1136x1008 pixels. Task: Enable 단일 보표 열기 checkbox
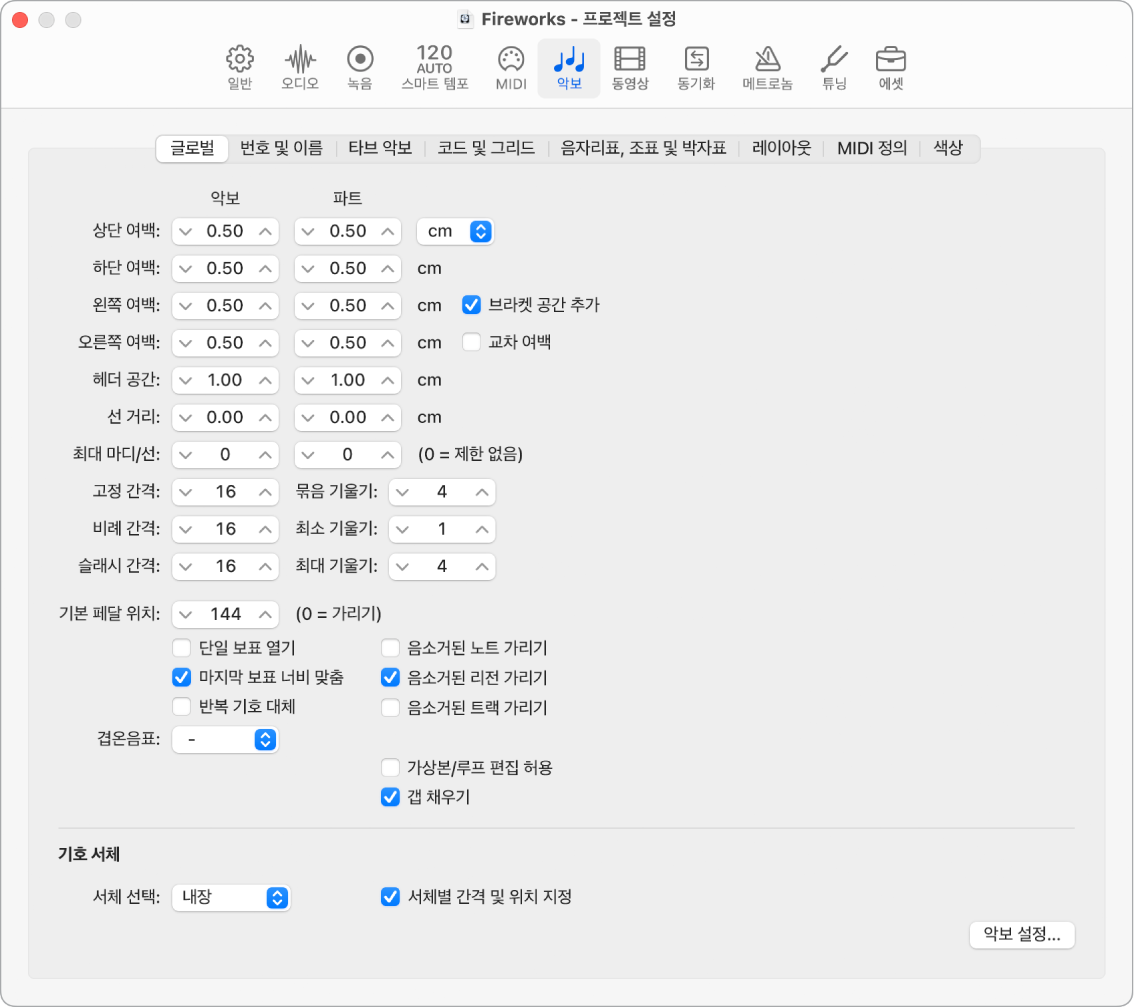click(x=181, y=647)
